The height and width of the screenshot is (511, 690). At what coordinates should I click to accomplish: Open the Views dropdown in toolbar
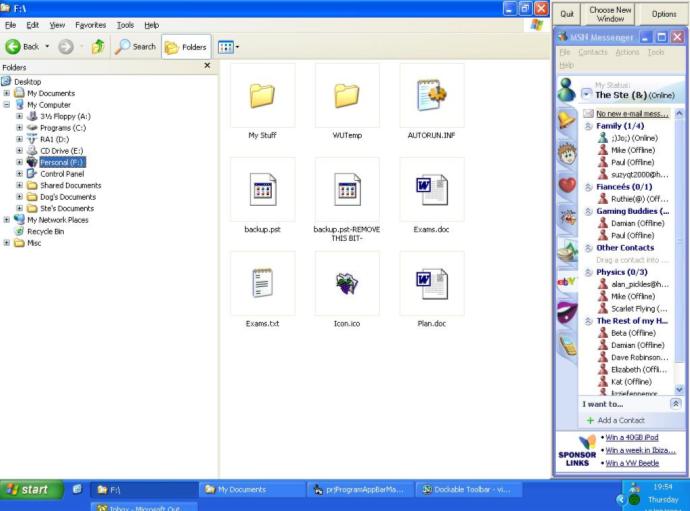(229, 47)
